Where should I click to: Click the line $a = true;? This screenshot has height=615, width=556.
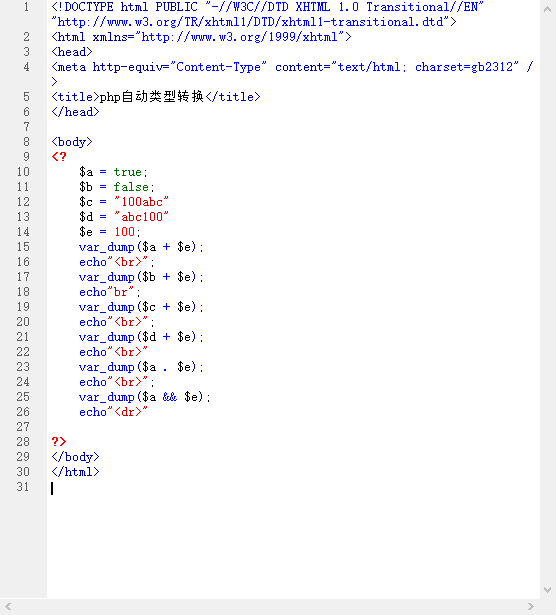(113, 172)
